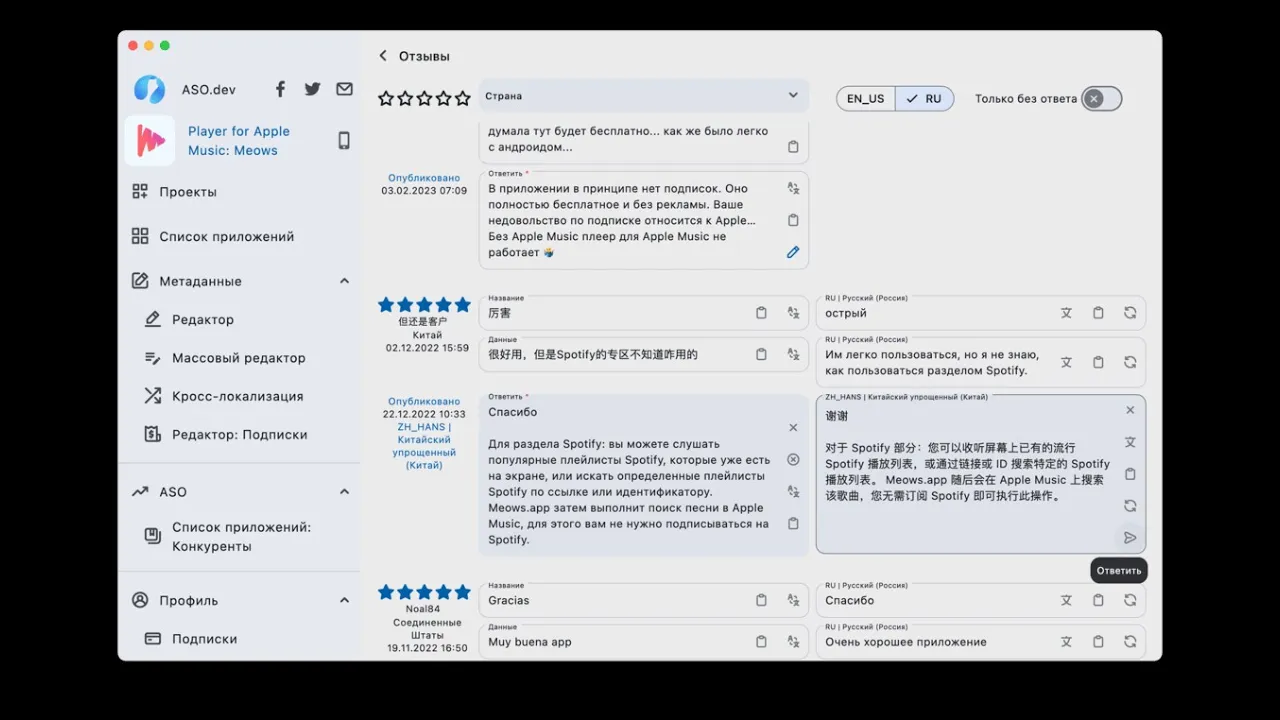Open the Facebook link icon
The image size is (1280, 720).
(x=280, y=89)
